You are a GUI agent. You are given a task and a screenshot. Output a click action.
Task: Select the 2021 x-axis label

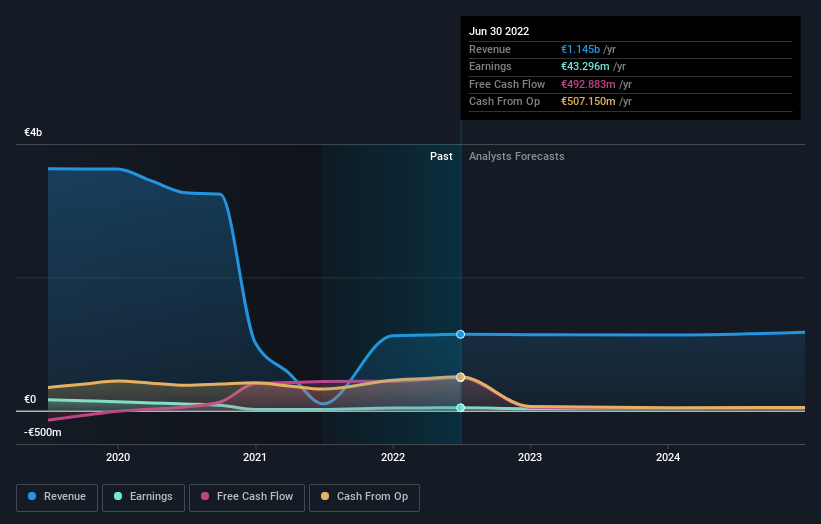click(x=254, y=457)
